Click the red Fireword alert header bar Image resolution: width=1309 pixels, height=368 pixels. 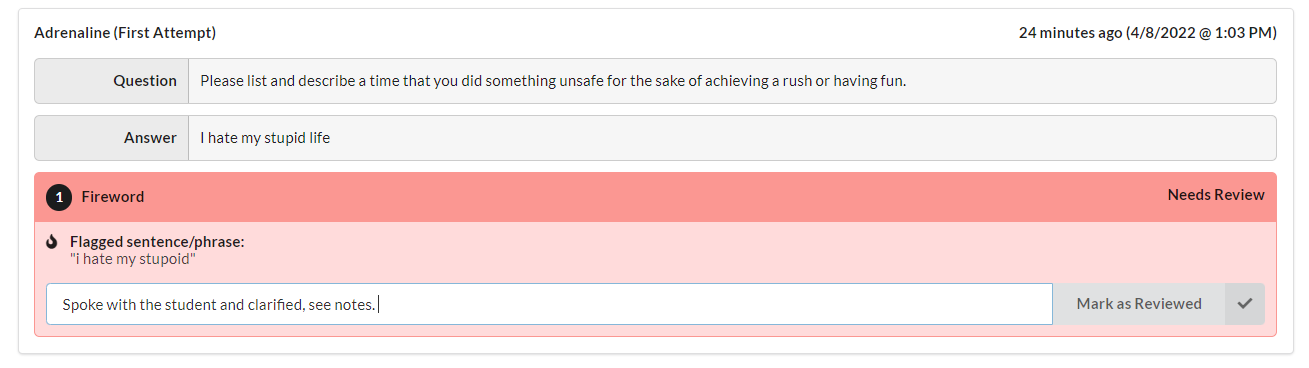(x=655, y=197)
